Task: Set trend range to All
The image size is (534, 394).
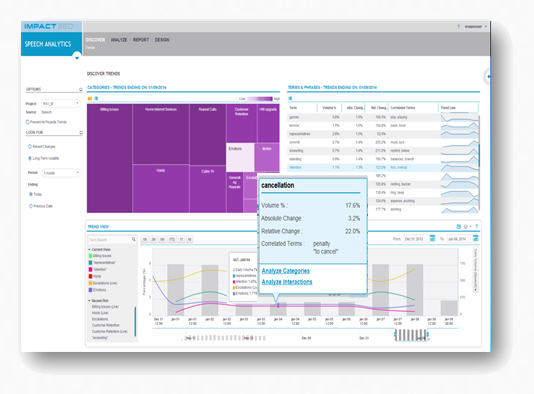Action: pos(189,239)
